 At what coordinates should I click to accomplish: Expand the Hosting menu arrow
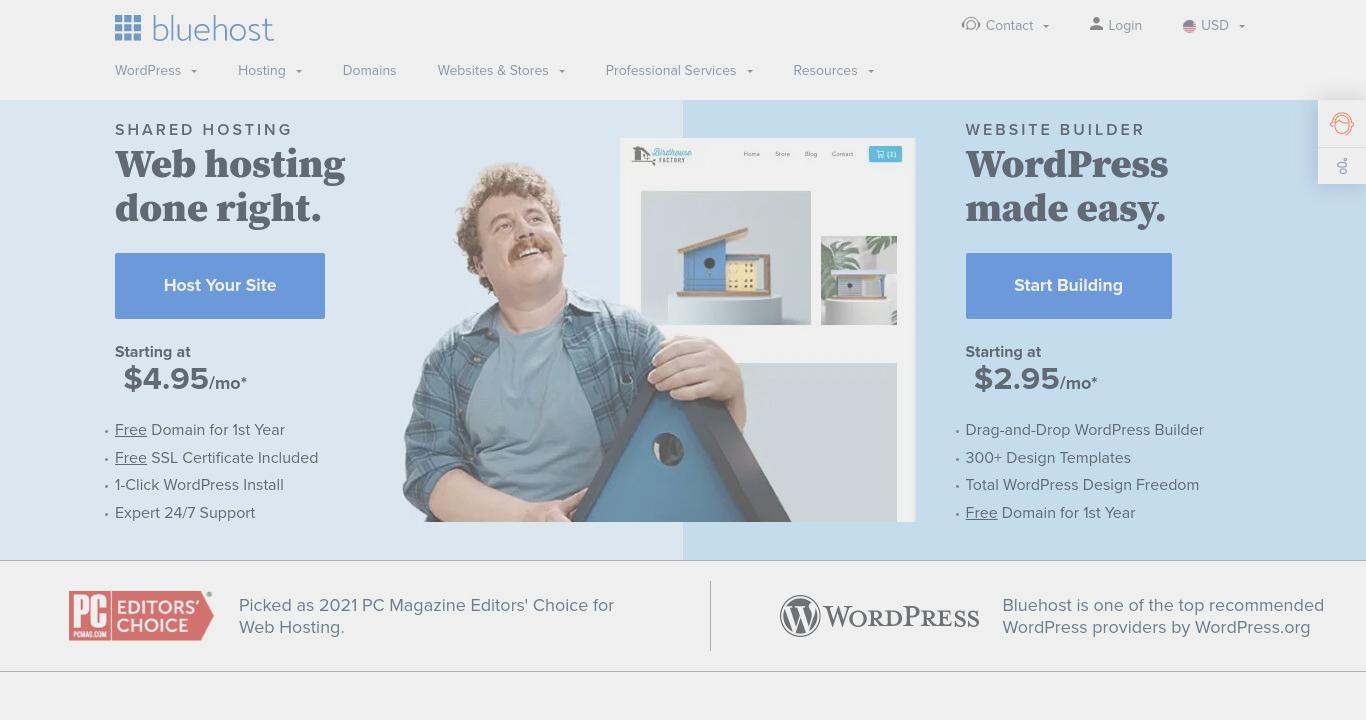click(x=299, y=71)
